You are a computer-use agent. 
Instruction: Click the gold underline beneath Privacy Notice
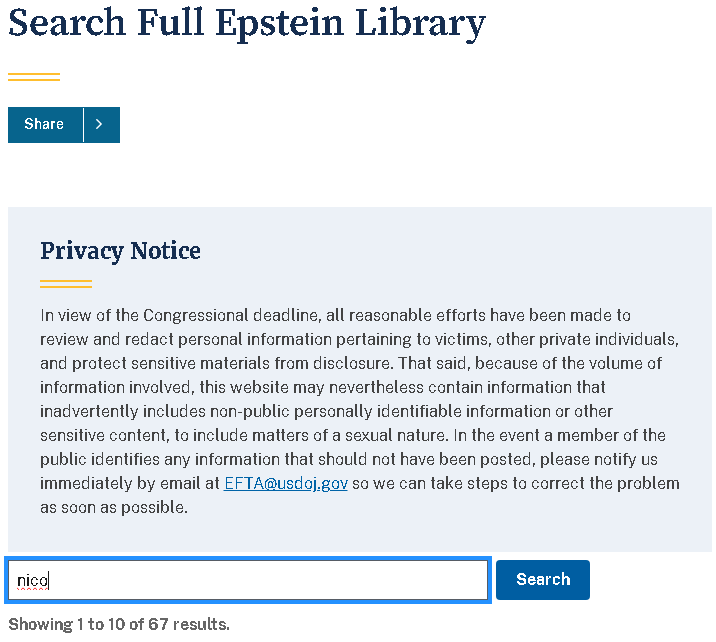coord(66,284)
